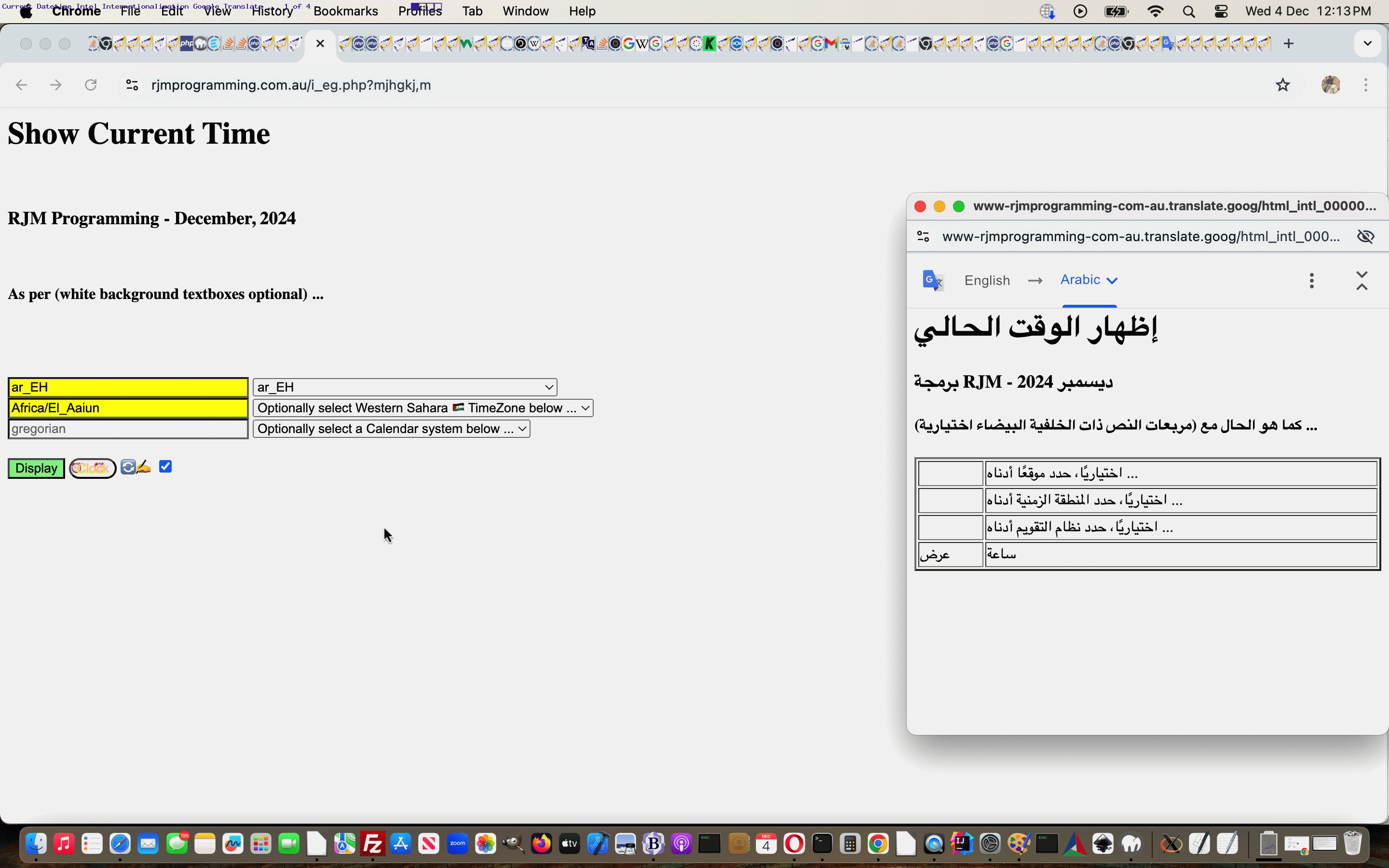
Task: Click English source language in translate bar
Action: [x=987, y=280]
